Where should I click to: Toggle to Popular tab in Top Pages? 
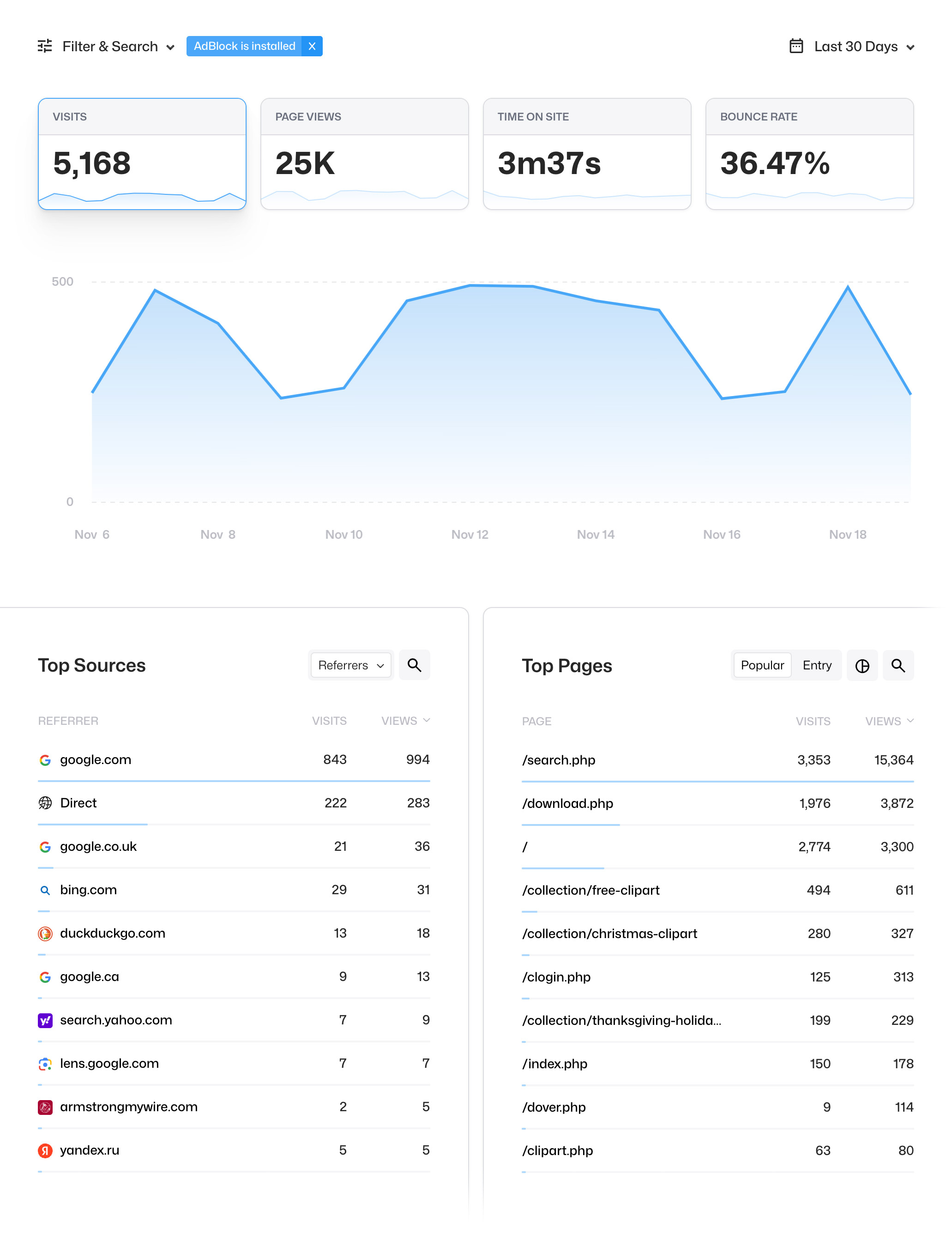(x=761, y=664)
